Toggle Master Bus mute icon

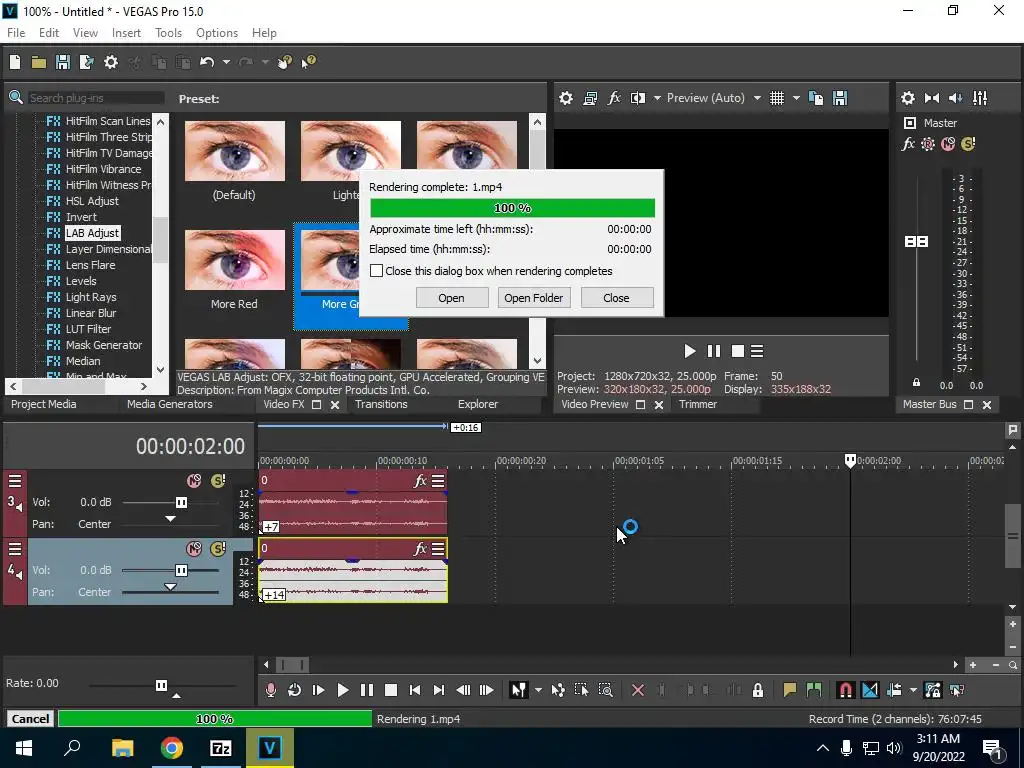point(948,144)
